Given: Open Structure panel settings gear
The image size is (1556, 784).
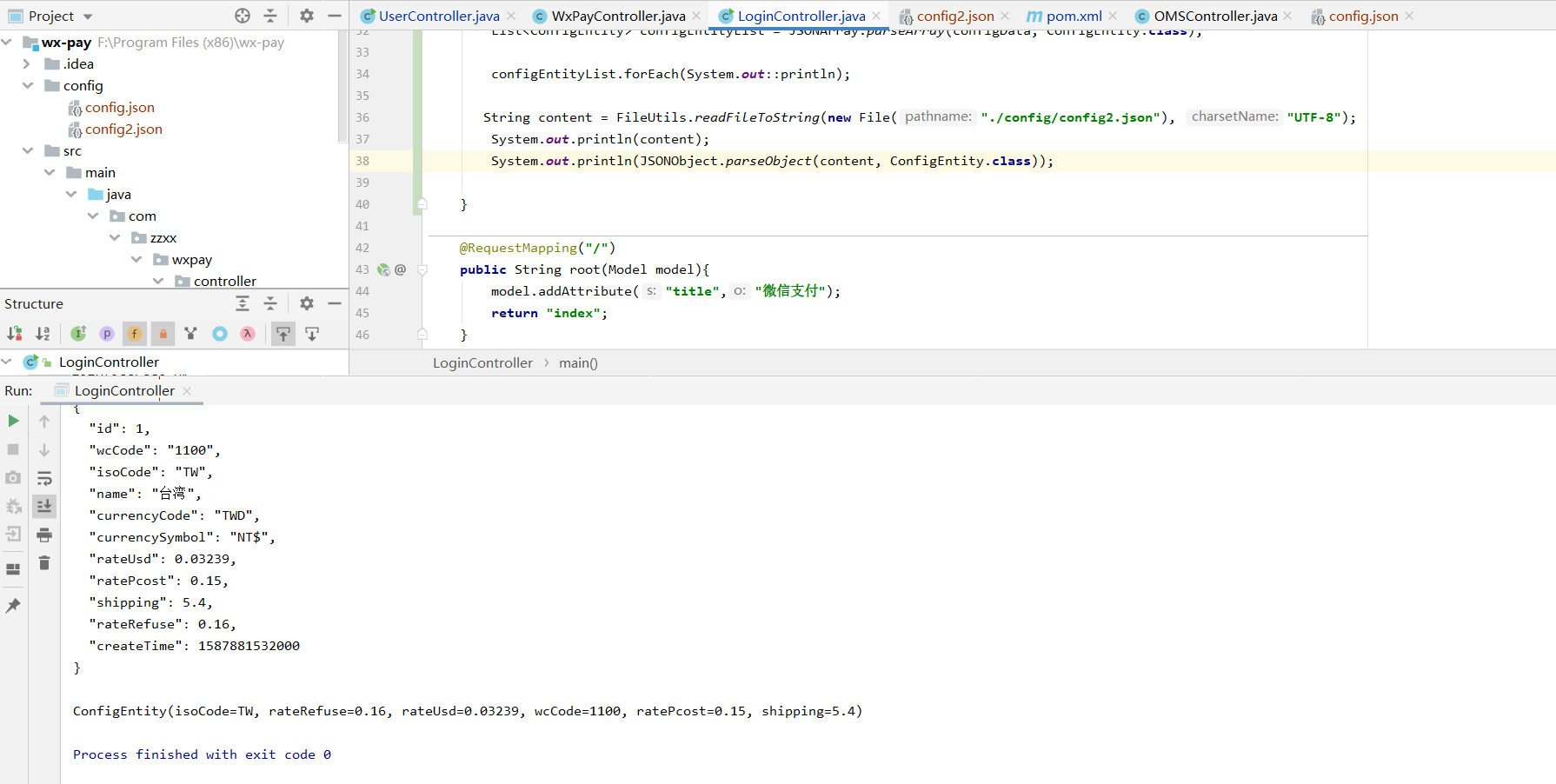Looking at the screenshot, I should coord(306,303).
